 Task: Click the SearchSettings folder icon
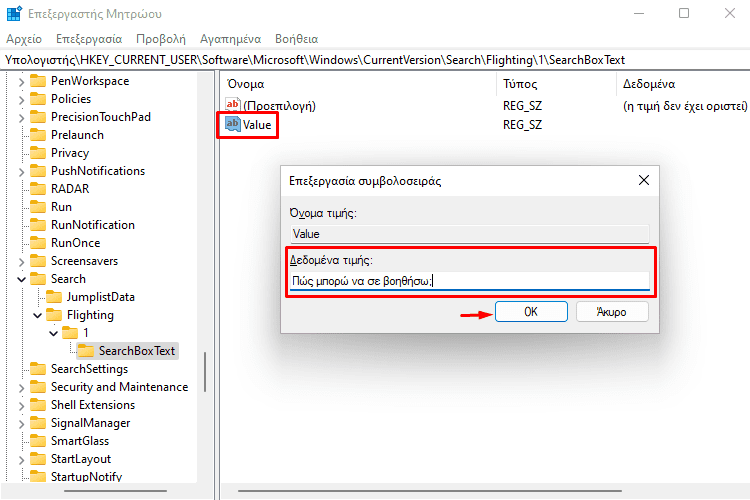click(38, 369)
